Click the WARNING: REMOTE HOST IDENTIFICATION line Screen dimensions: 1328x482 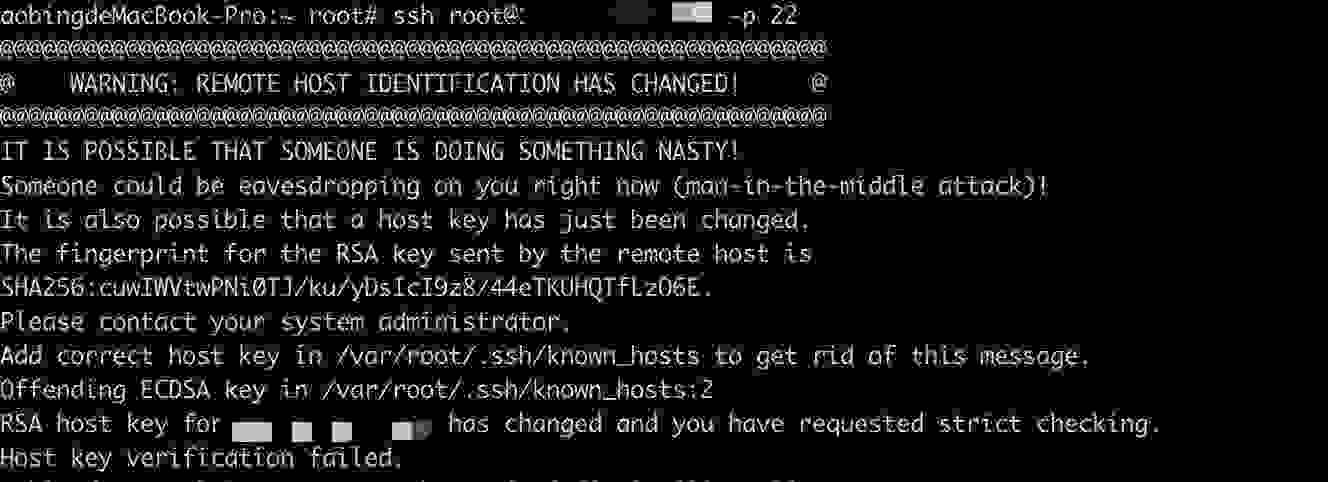click(405, 83)
